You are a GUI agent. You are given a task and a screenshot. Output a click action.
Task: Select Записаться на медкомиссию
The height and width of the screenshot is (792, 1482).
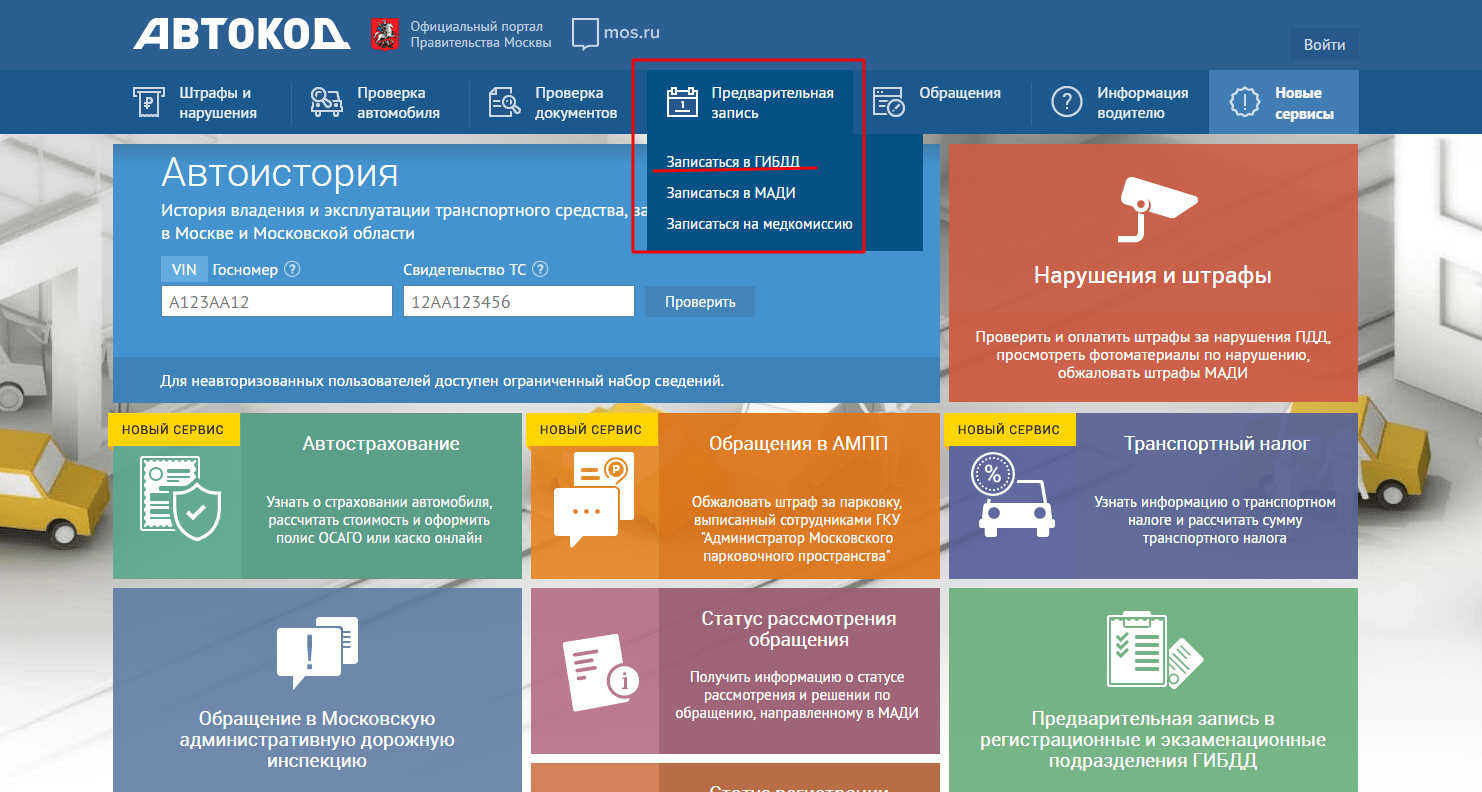pyautogui.click(x=759, y=224)
